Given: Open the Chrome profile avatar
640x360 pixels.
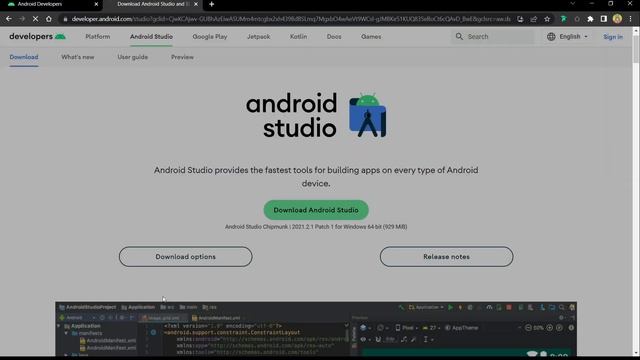Looking at the screenshot, I should 617,18.
